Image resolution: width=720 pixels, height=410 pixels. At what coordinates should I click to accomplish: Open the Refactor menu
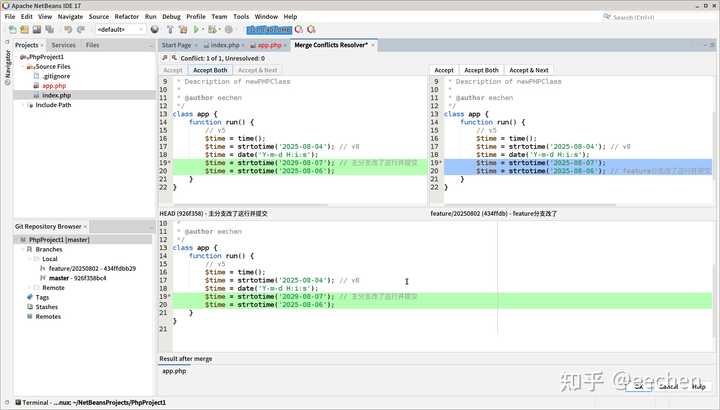[127, 17]
